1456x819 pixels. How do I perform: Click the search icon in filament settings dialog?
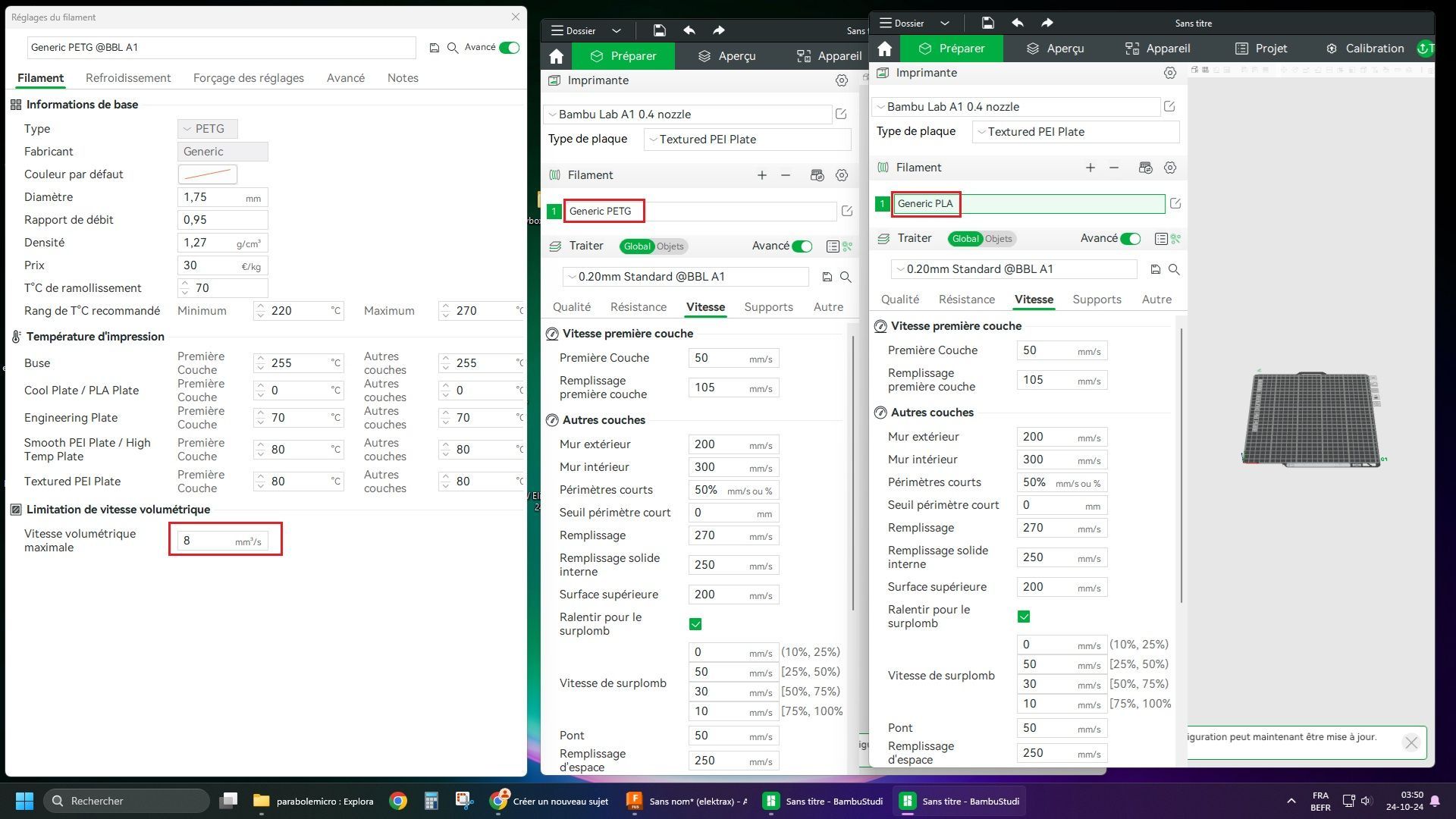(x=453, y=48)
